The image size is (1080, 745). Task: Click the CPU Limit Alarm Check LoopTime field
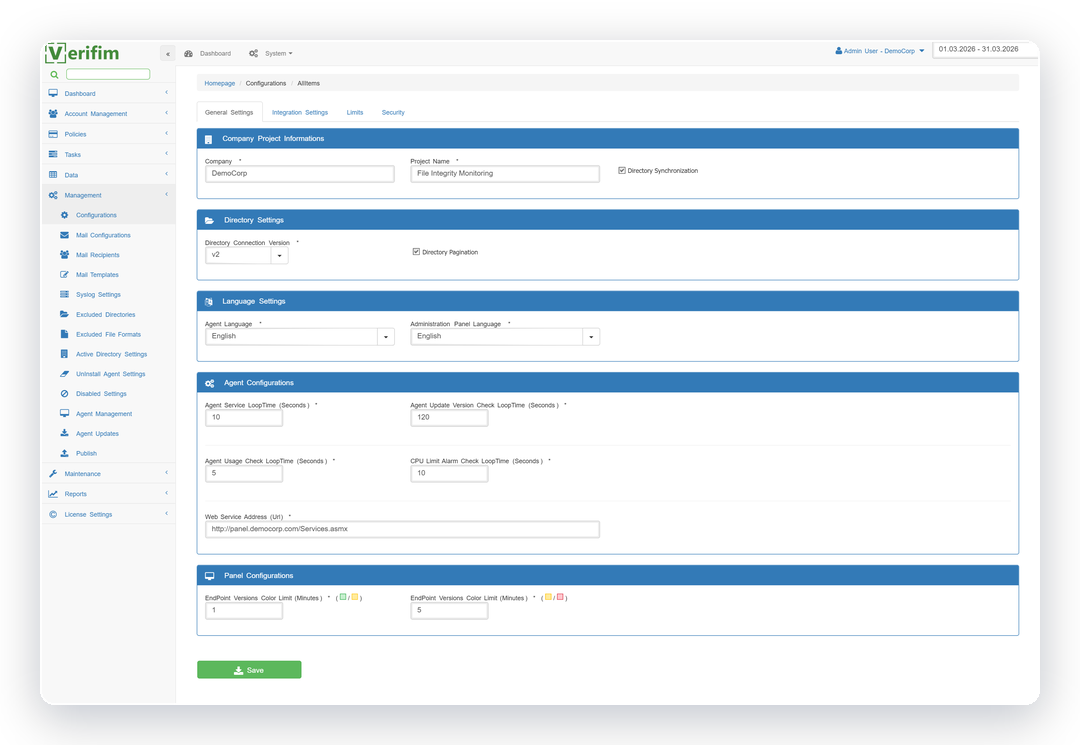point(449,474)
